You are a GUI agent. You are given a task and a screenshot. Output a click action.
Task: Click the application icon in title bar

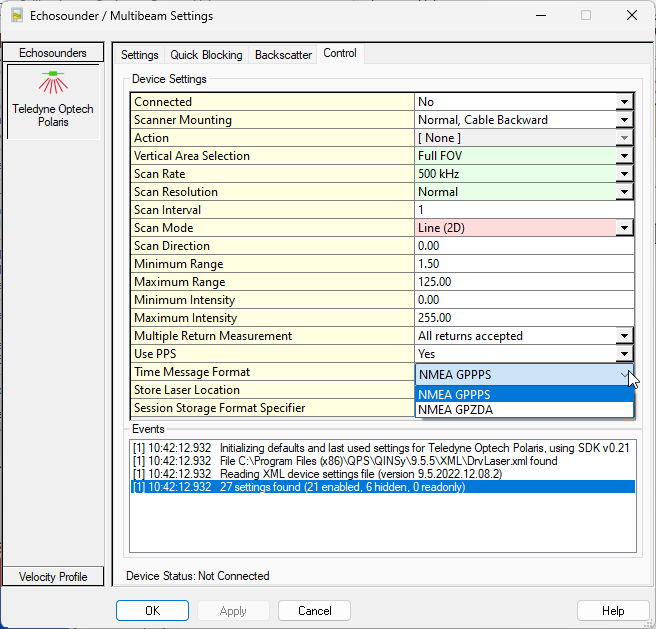pyautogui.click(x=17, y=16)
